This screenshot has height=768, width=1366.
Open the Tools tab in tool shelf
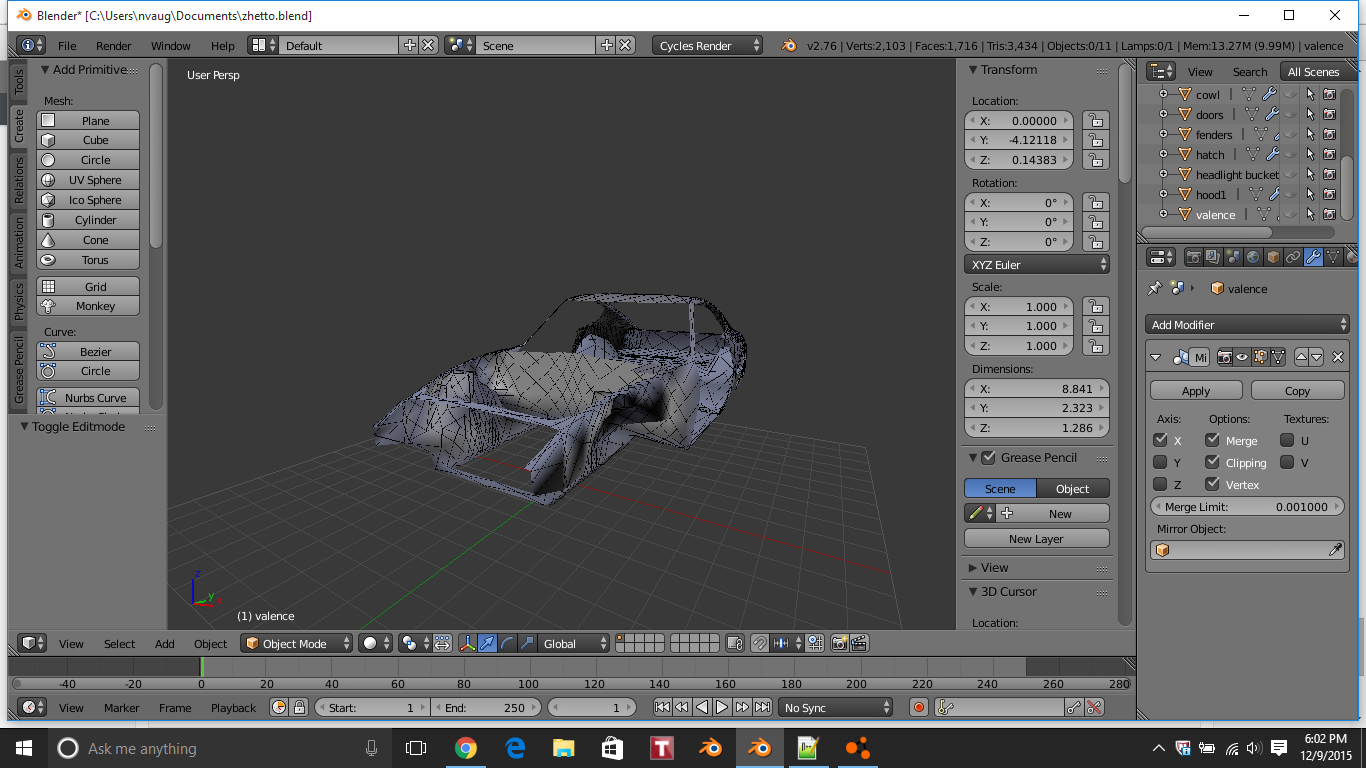(x=18, y=82)
